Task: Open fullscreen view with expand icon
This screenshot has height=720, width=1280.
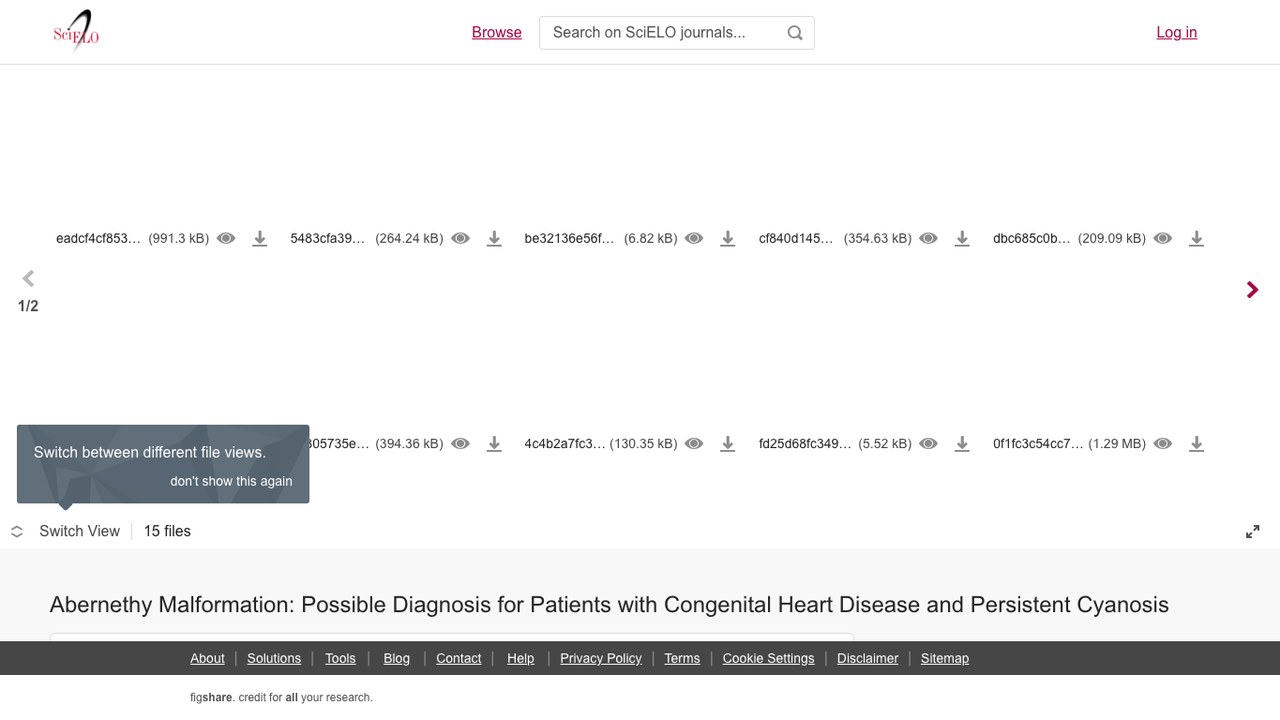Action: click(1253, 532)
